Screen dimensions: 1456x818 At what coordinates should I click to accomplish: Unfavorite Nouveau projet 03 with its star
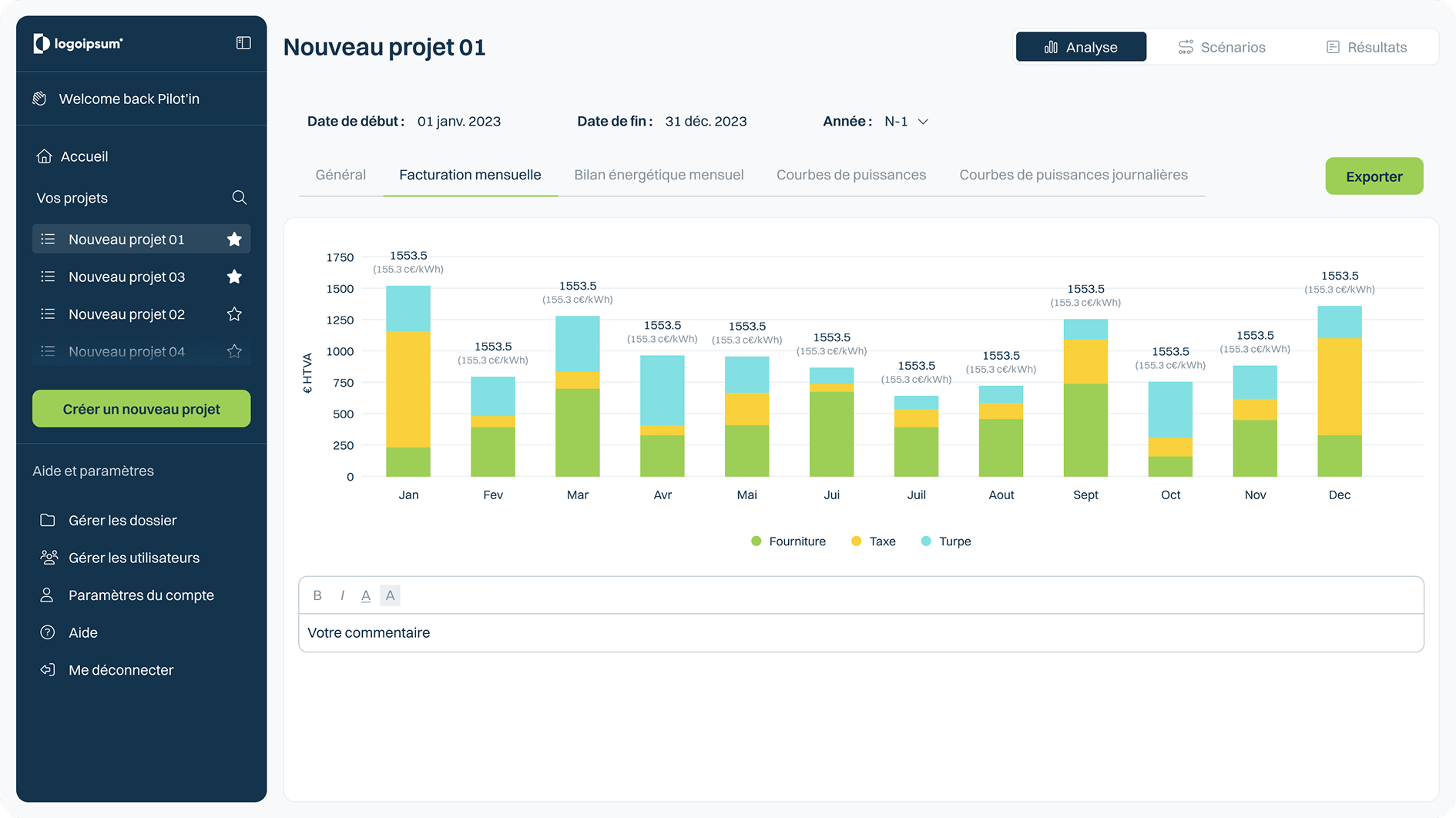tap(234, 277)
